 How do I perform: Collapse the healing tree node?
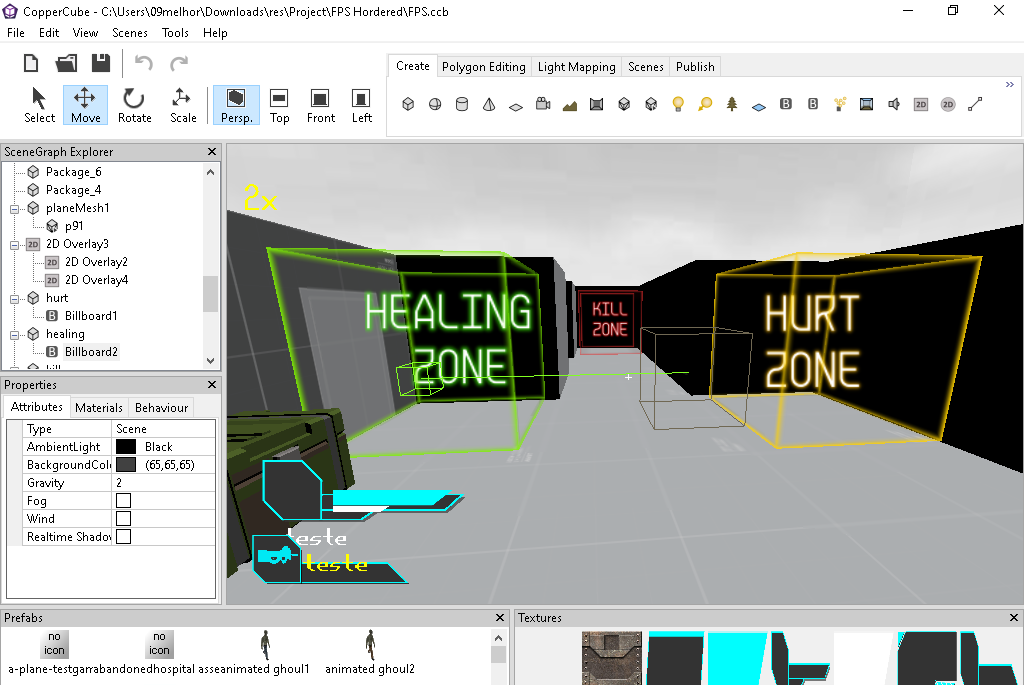pyautogui.click(x=14, y=335)
